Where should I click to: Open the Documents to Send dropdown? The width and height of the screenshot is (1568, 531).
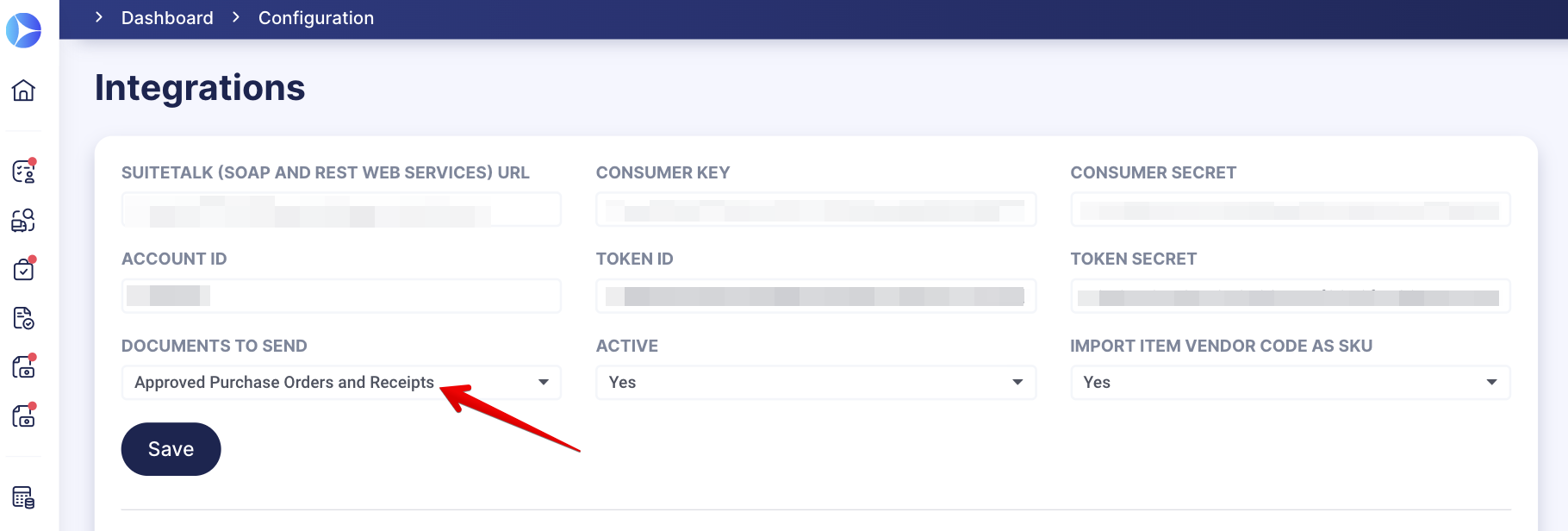click(x=341, y=383)
